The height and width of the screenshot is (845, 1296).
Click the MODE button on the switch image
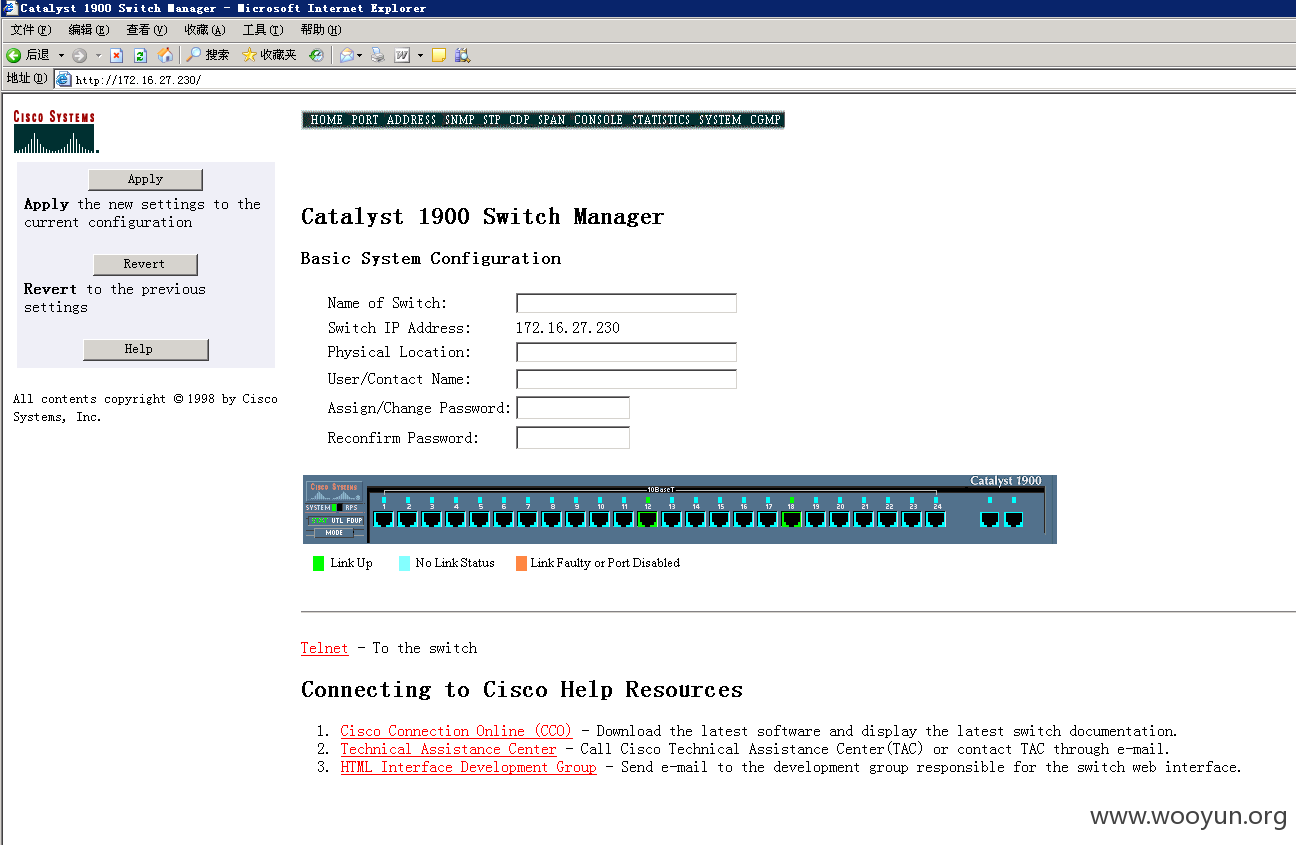pyautogui.click(x=334, y=532)
